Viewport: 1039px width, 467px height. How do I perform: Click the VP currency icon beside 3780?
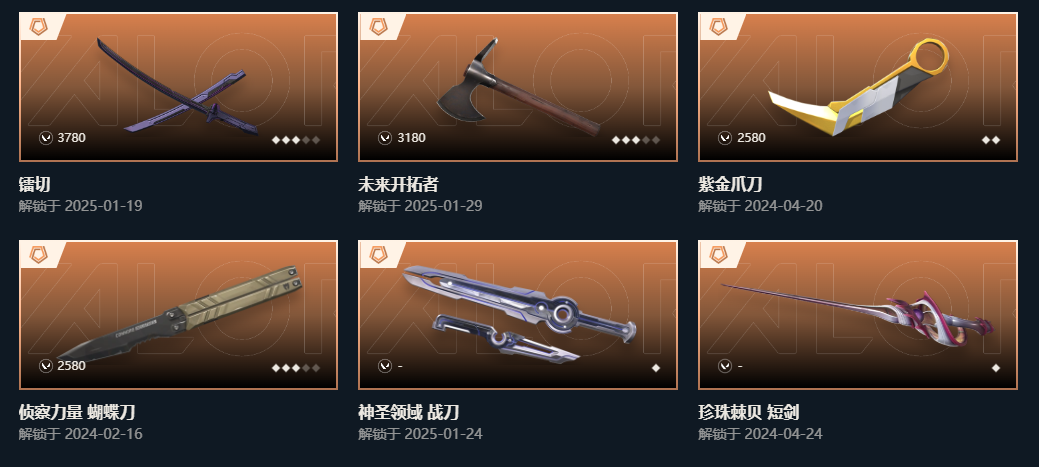[x=46, y=138]
